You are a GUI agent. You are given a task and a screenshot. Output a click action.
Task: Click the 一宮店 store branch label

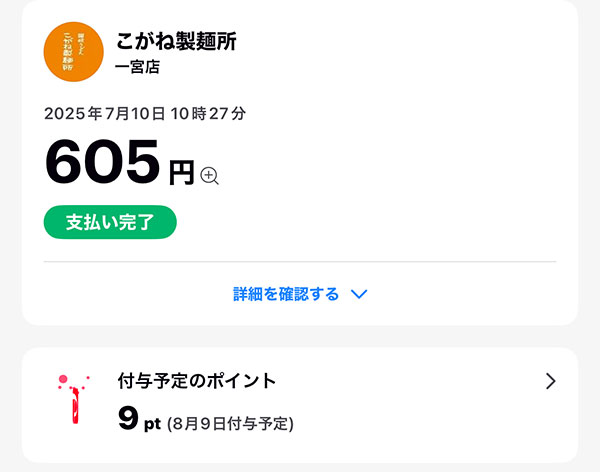point(137,67)
